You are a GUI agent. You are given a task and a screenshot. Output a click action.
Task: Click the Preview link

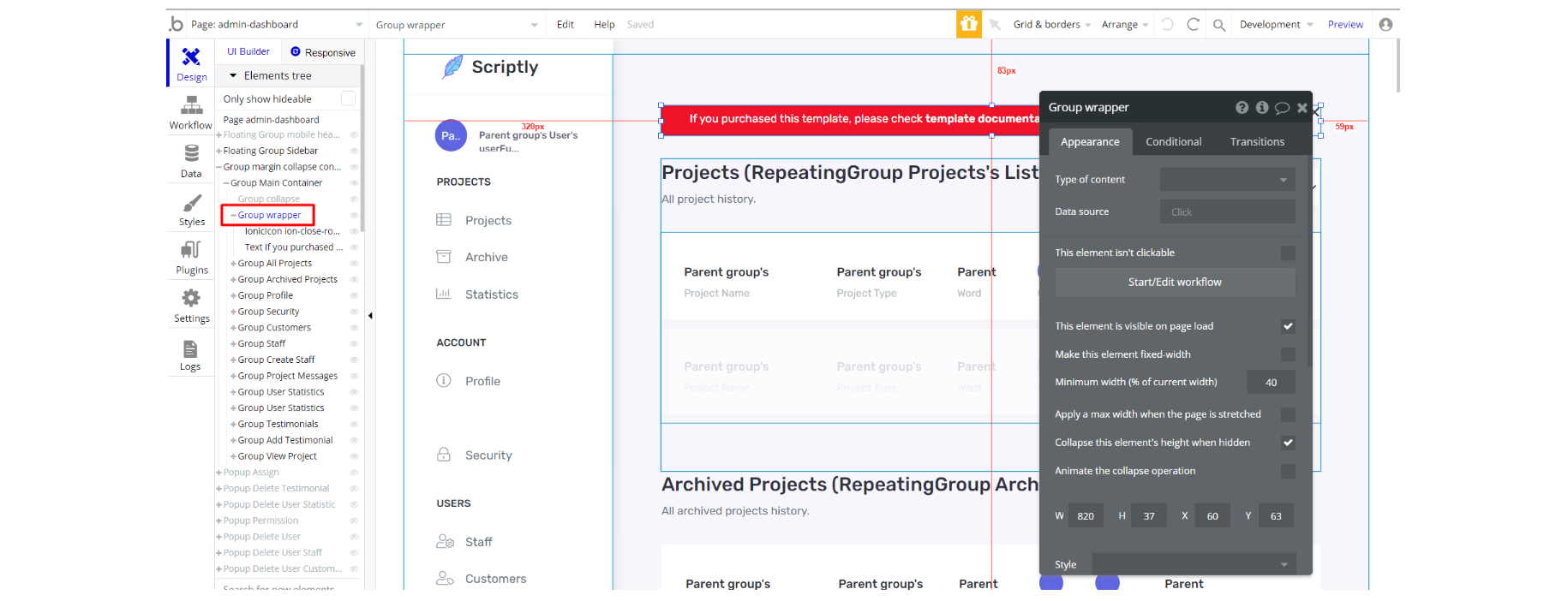(x=1345, y=25)
